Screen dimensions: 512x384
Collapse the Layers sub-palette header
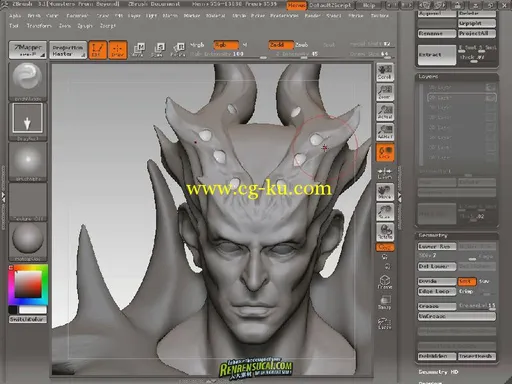pyautogui.click(x=456, y=77)
